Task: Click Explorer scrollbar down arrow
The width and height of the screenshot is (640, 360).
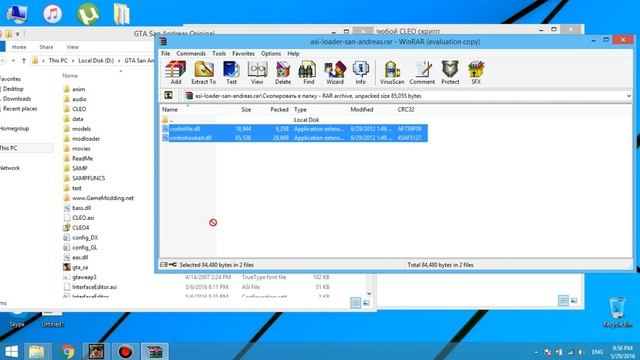Action: (x=369, y=293)
